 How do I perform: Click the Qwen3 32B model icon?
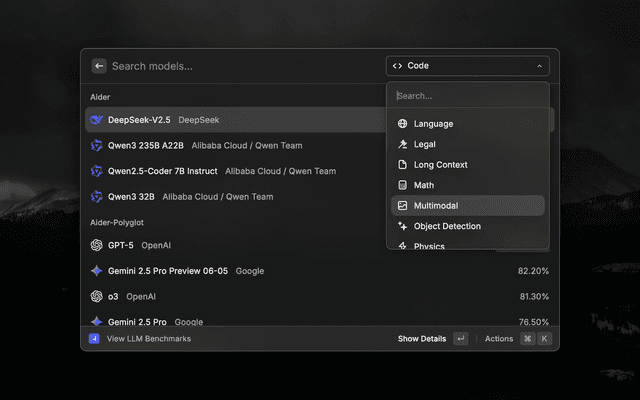click(x=97, y=197)
